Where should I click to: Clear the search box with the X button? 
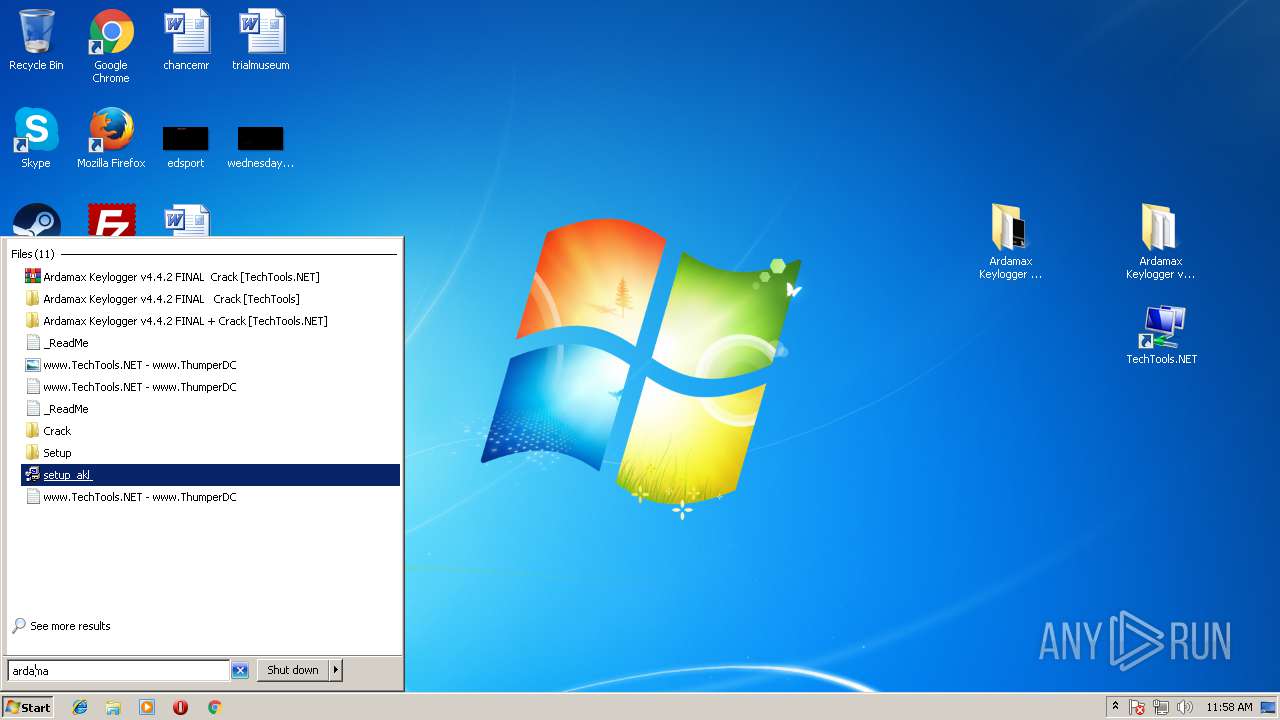coord(240,671)
